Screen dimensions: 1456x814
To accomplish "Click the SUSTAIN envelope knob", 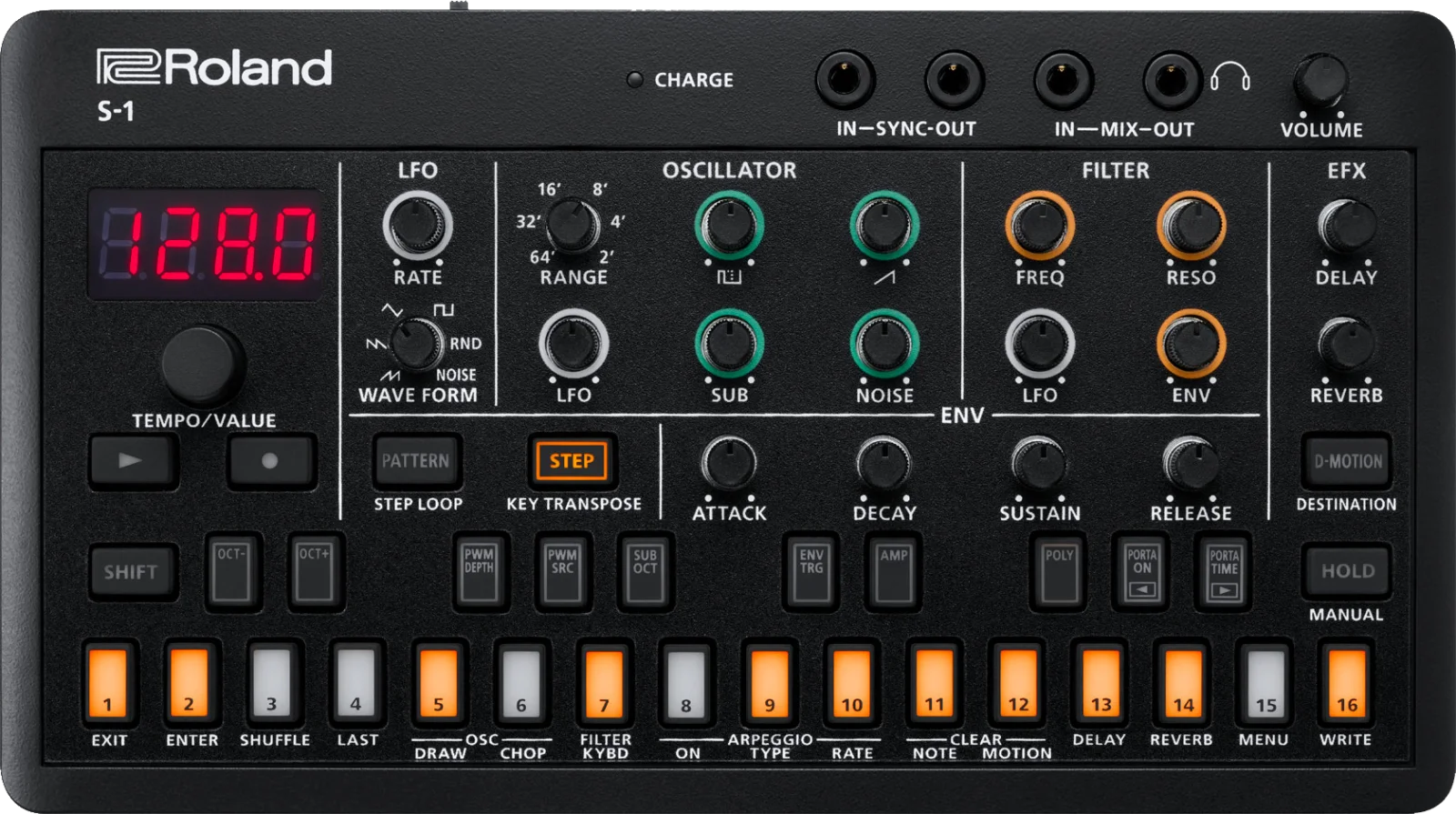I will click(x=1039, y=463).
